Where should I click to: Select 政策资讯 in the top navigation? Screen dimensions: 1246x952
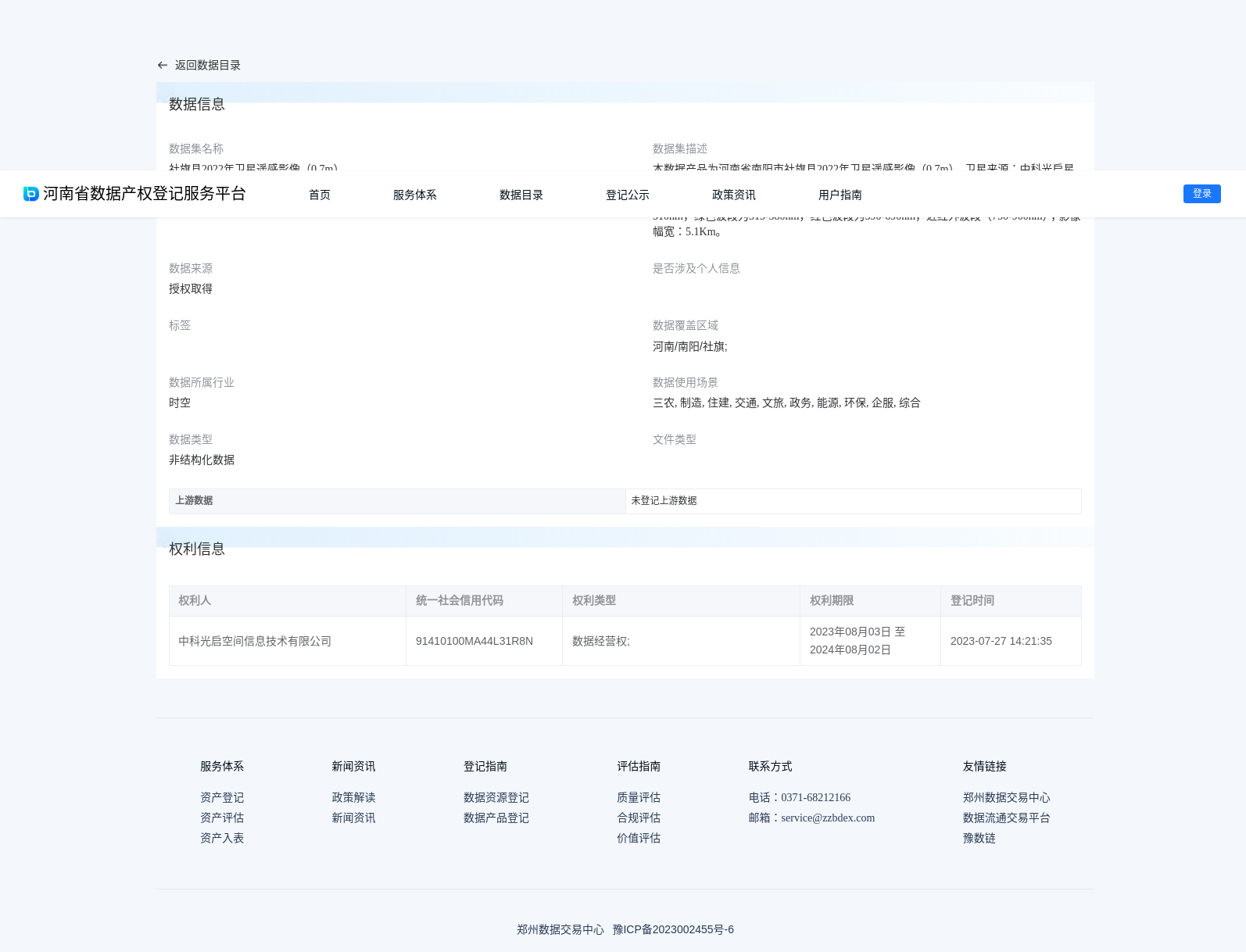734,195
